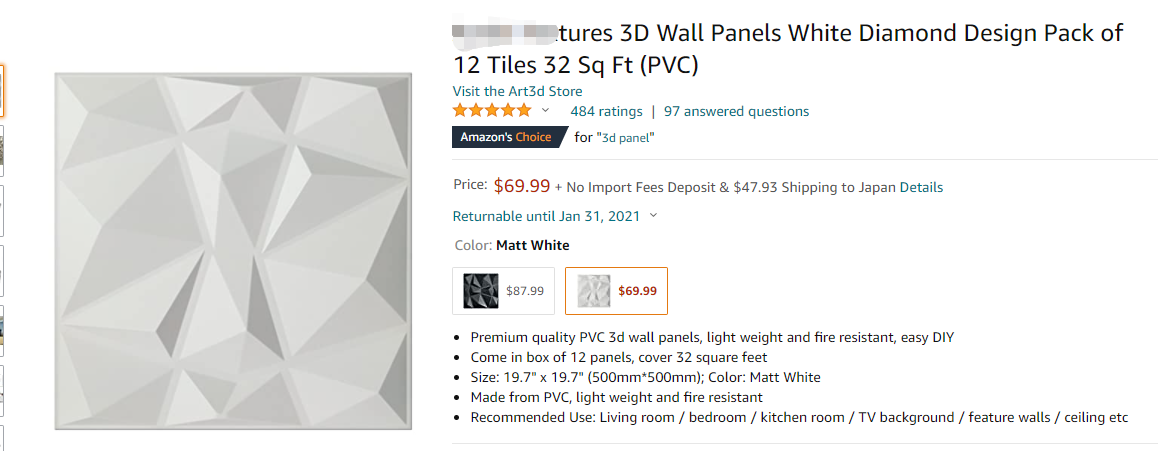
Task: Visit the Art3d Store link
Action: 517,91
